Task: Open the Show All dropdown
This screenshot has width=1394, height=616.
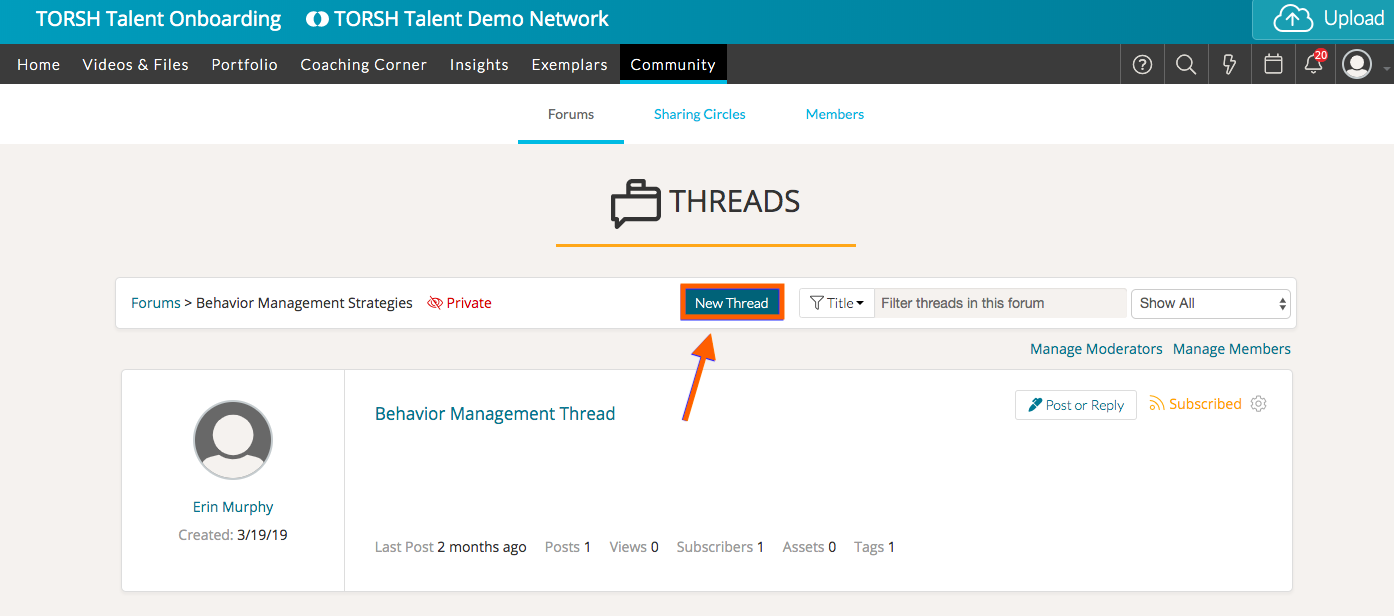Action: pyautogui.click(x=1210, y=303)
